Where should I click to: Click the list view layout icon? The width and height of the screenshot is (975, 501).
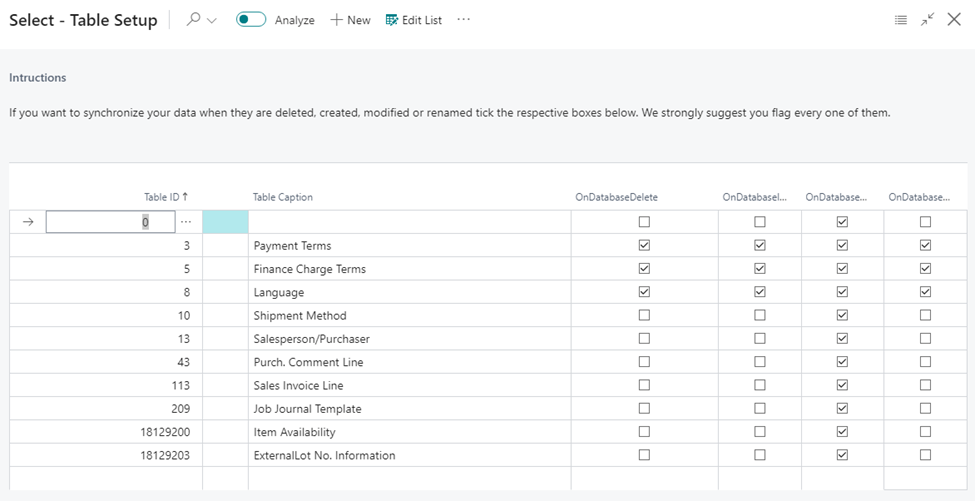[900, 20]
